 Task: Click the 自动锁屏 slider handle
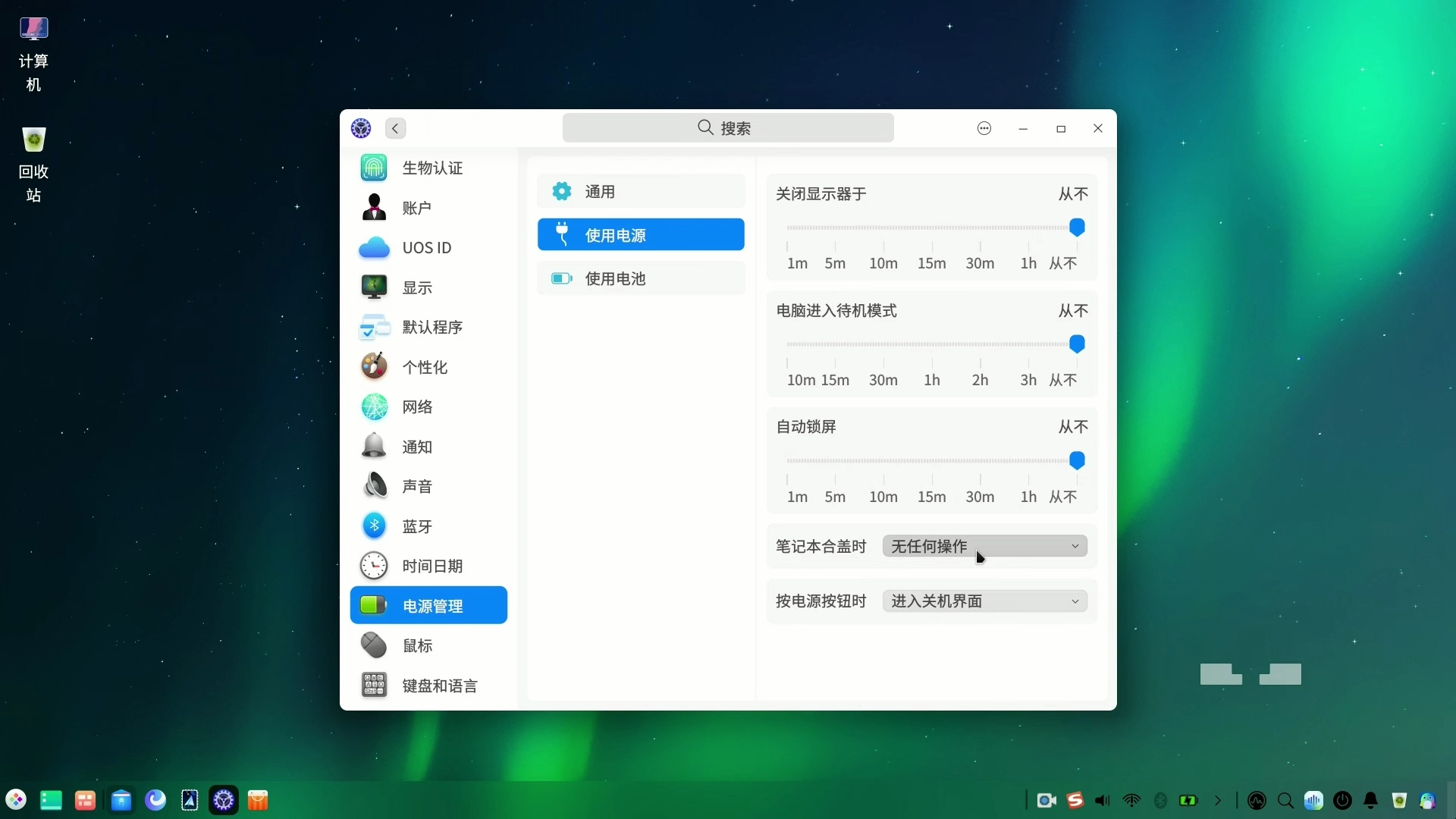tap(1077, 461)
